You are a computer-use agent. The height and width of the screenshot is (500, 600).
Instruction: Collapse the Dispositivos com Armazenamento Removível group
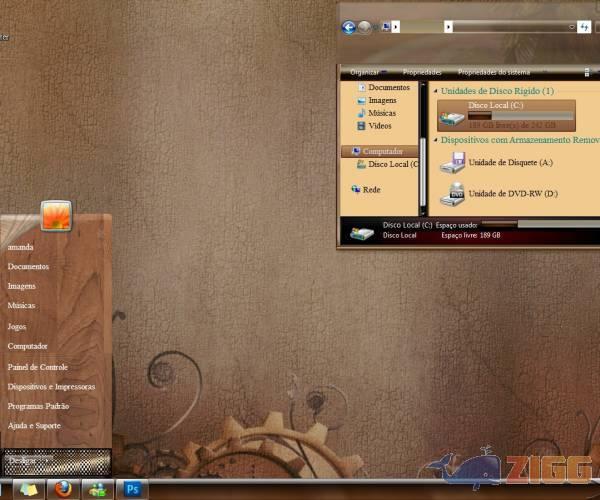tap(435, 141)
